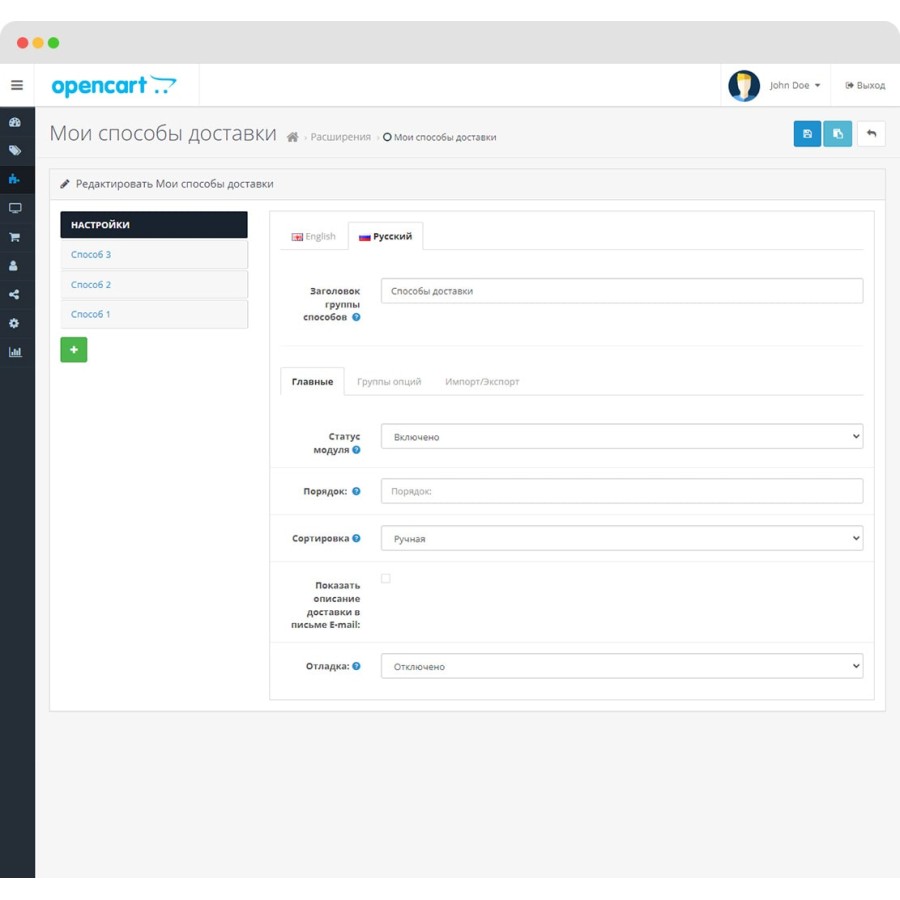Click the home breadcrumb icon
The image size is (900, 900).
[292, 137]
